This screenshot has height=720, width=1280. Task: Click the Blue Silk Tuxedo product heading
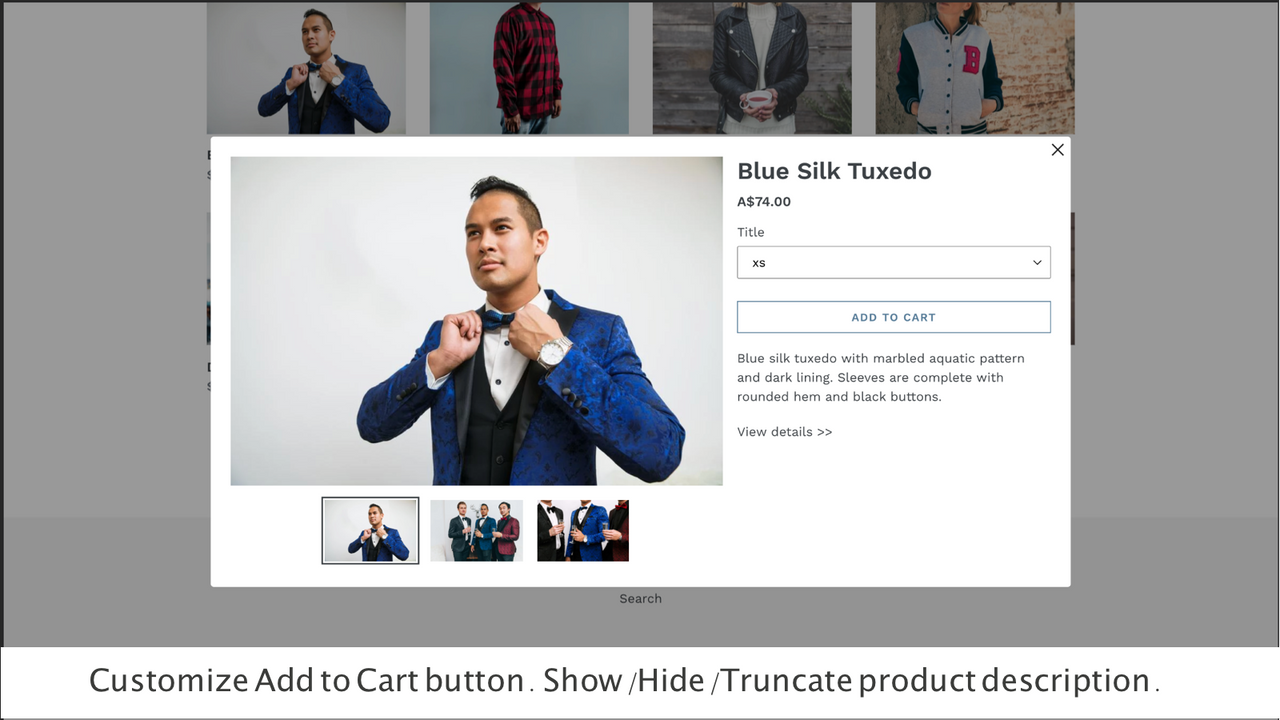point(834,171)
